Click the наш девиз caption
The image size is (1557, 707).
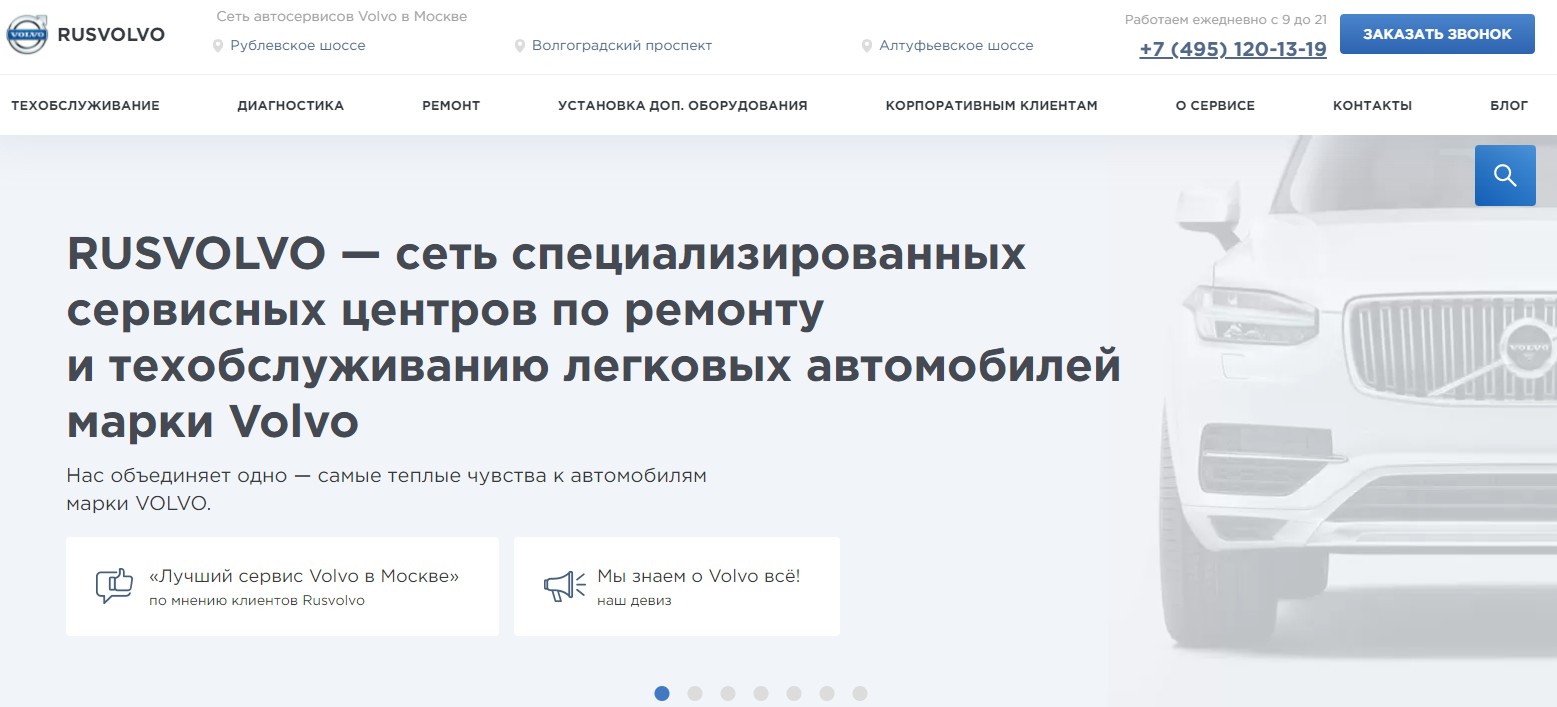point(634,601)
